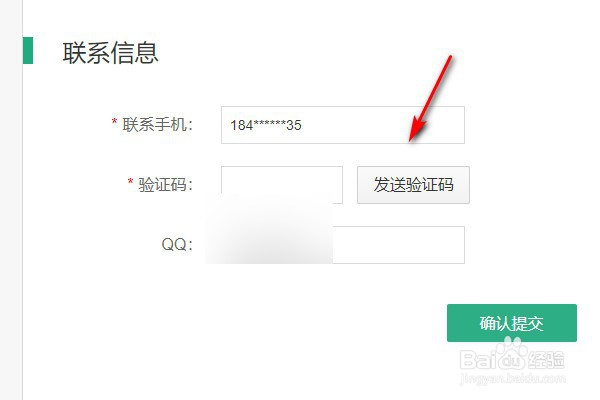
Task: Select the 验证码 field label
Action: (165, 185)
